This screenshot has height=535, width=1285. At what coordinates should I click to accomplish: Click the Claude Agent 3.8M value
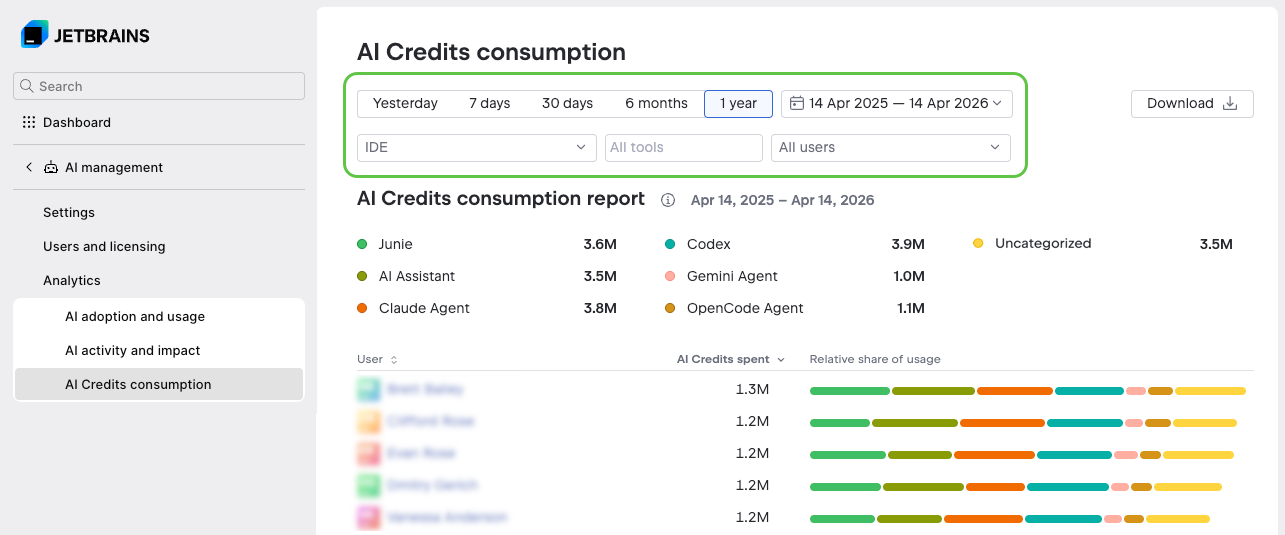coord(600,308)
